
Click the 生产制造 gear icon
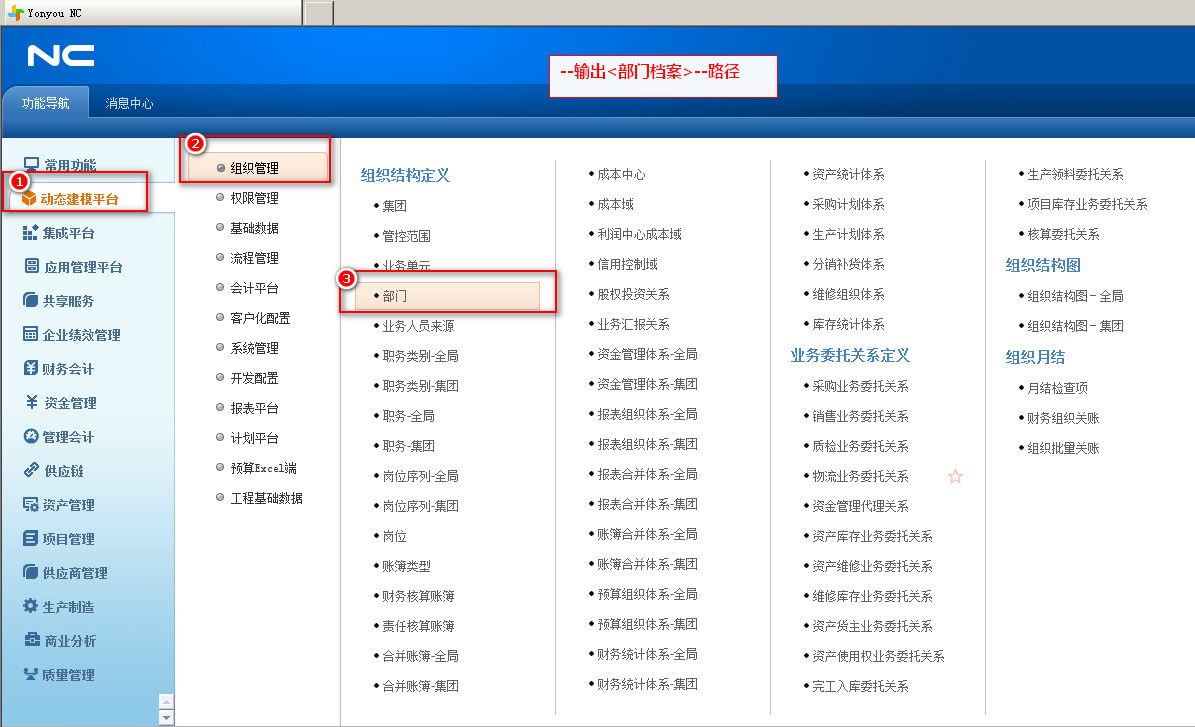coord(30,606)
